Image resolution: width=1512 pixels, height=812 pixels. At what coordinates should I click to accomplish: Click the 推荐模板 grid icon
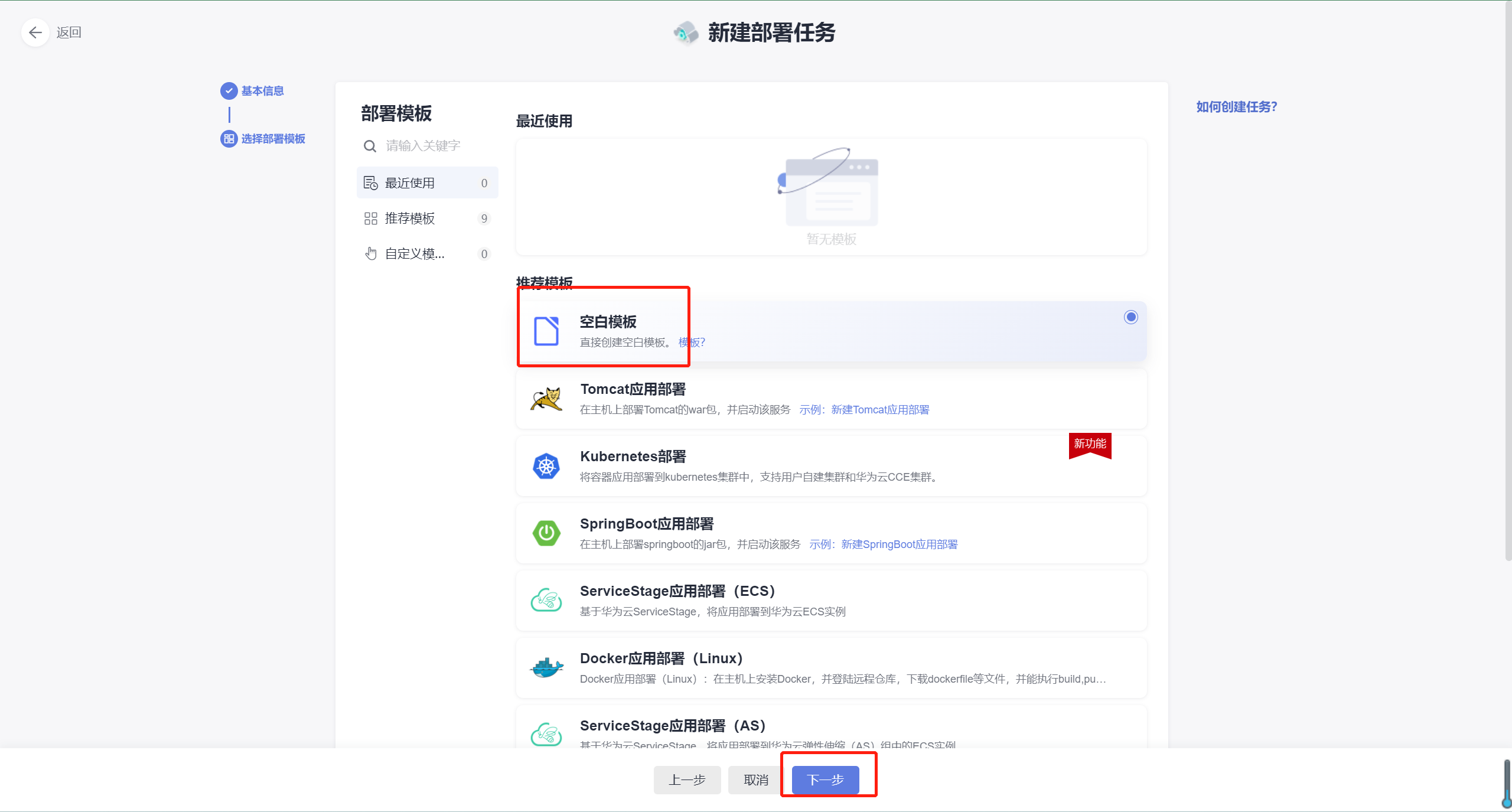click(370, 219)
